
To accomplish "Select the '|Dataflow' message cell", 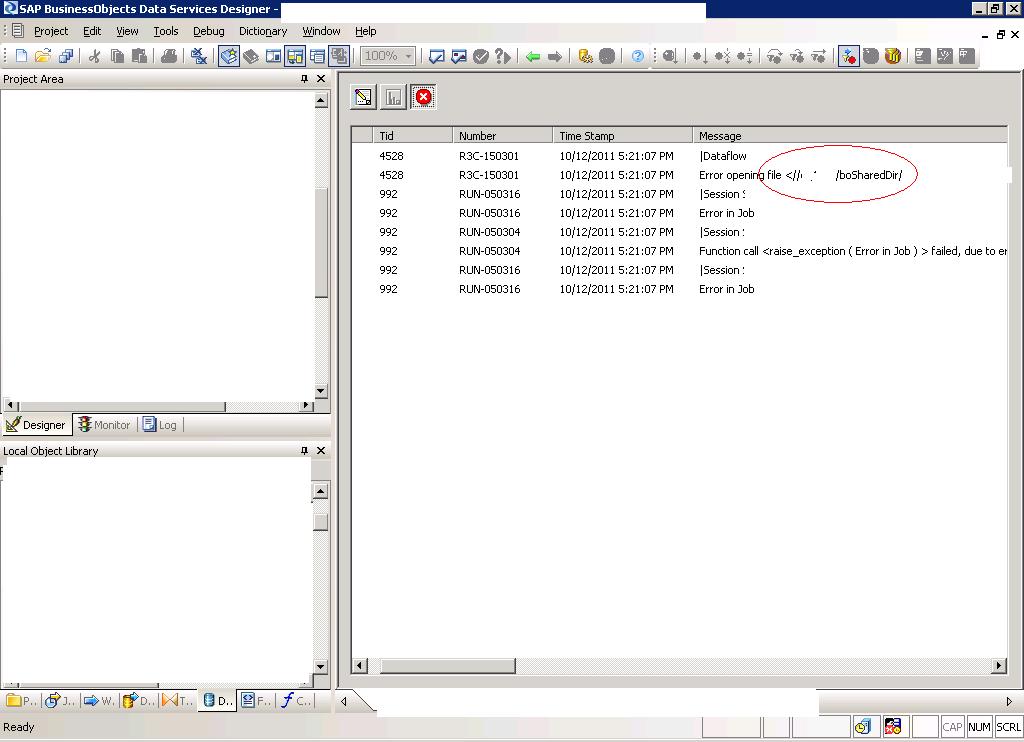I will click(x=723, y=156).
